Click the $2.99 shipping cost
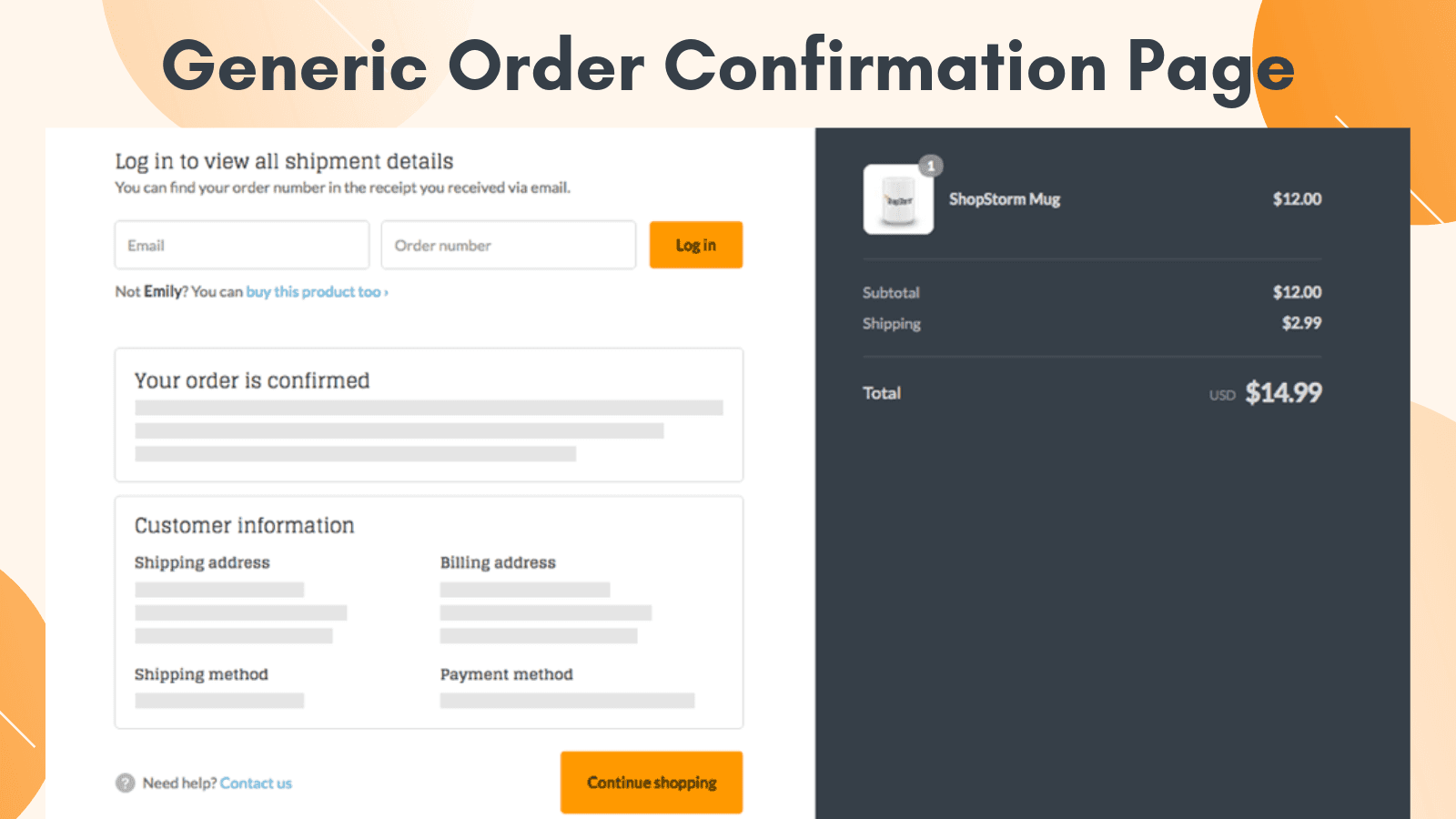Viewport: 1456px width, 819px height. 1301,323
